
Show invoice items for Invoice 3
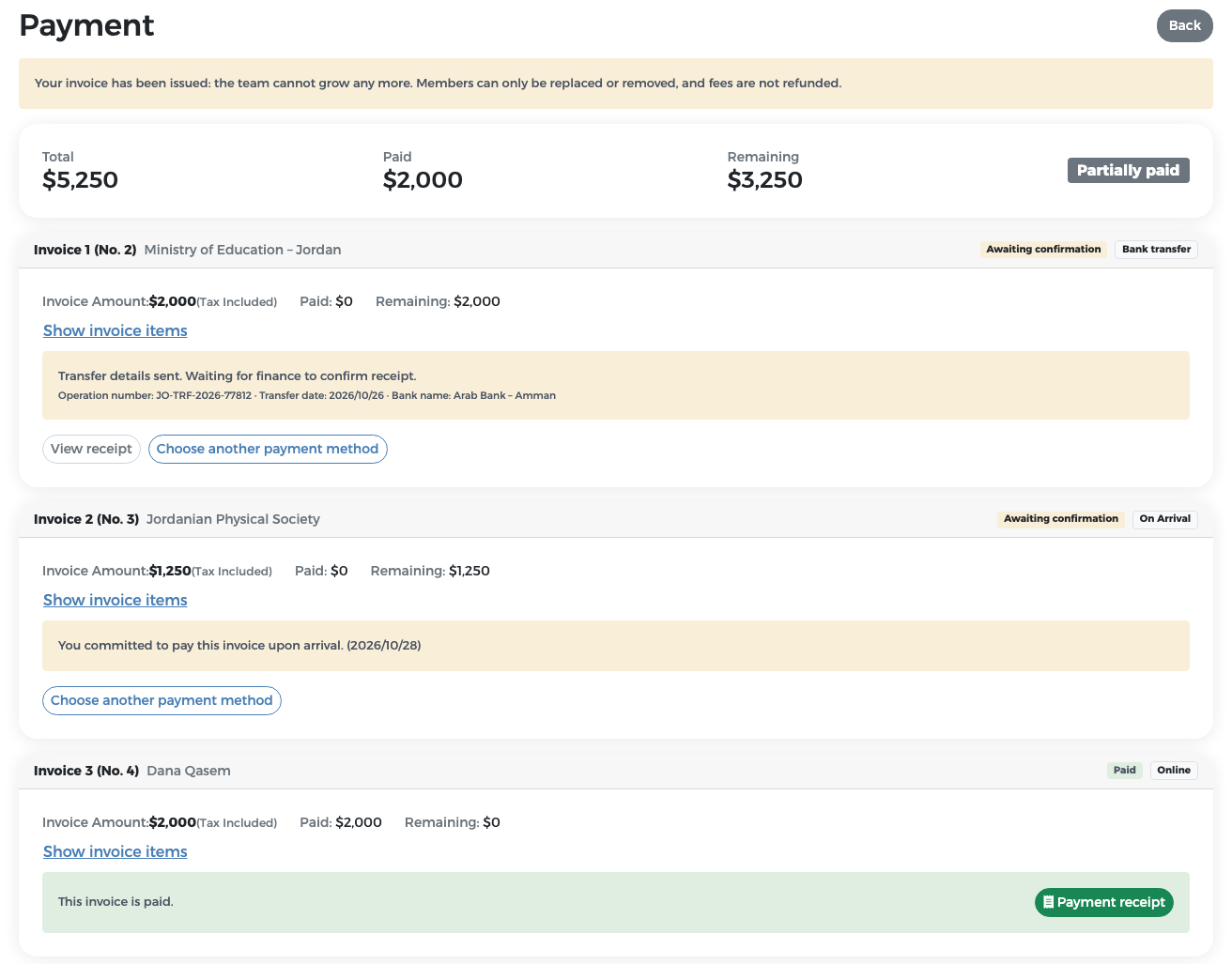coord(115,851)
